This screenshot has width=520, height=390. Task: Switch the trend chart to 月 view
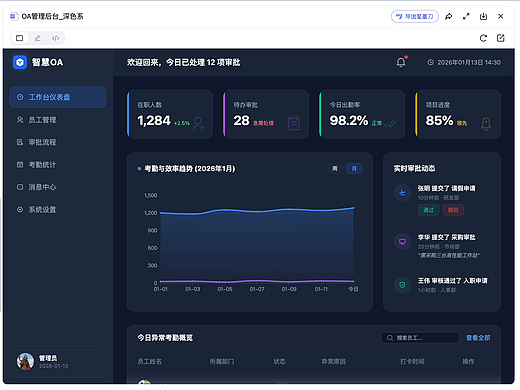(x=354, y=169)
